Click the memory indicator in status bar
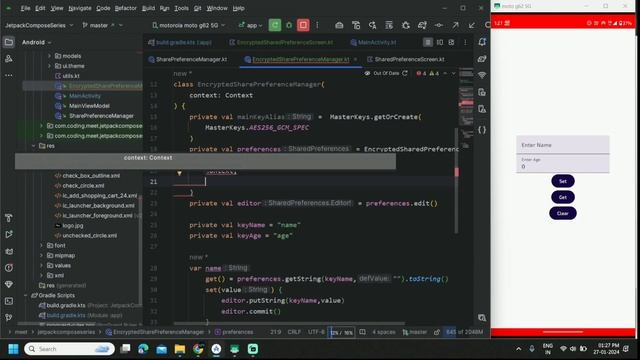The height and width of the screenshot is (360, 640). 464,332
